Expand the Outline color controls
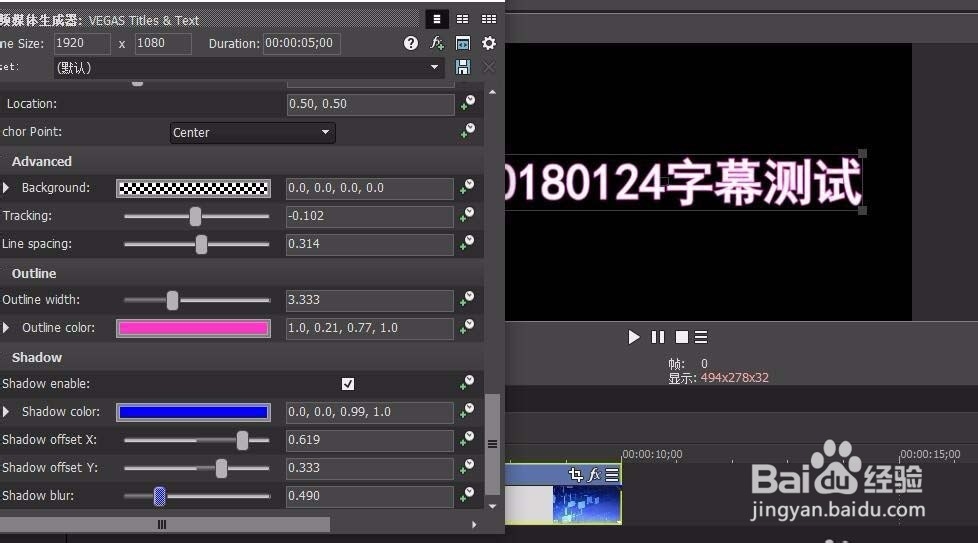The height and width of the screenshot is (543, 978). point(6,328)
